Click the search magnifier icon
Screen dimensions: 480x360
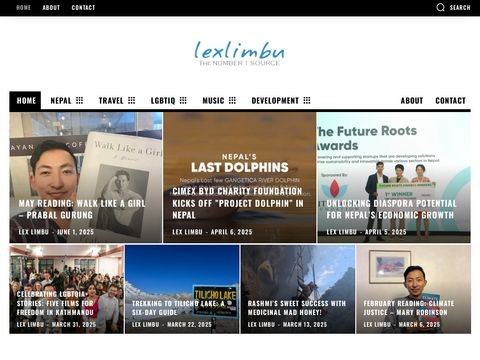pos(440,7)
